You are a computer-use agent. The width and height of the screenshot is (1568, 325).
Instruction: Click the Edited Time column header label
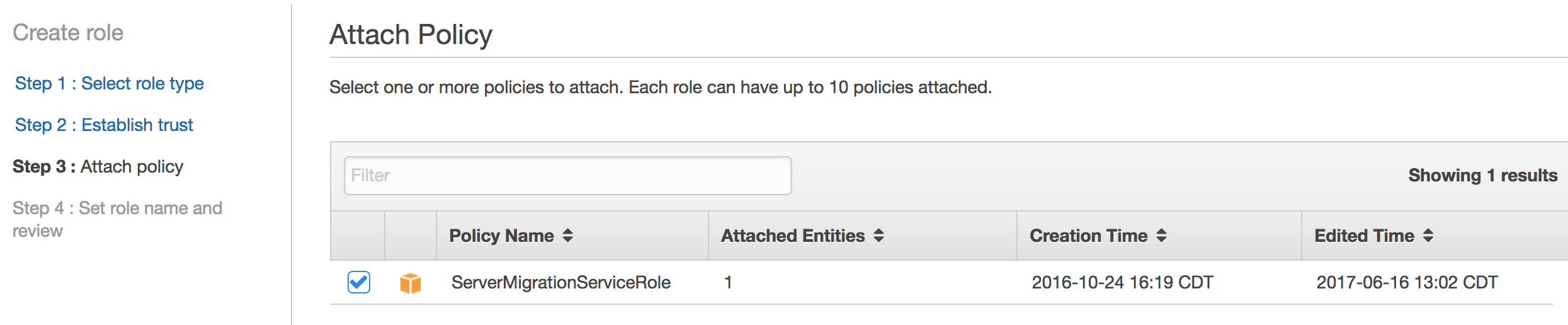[1364, 236]
